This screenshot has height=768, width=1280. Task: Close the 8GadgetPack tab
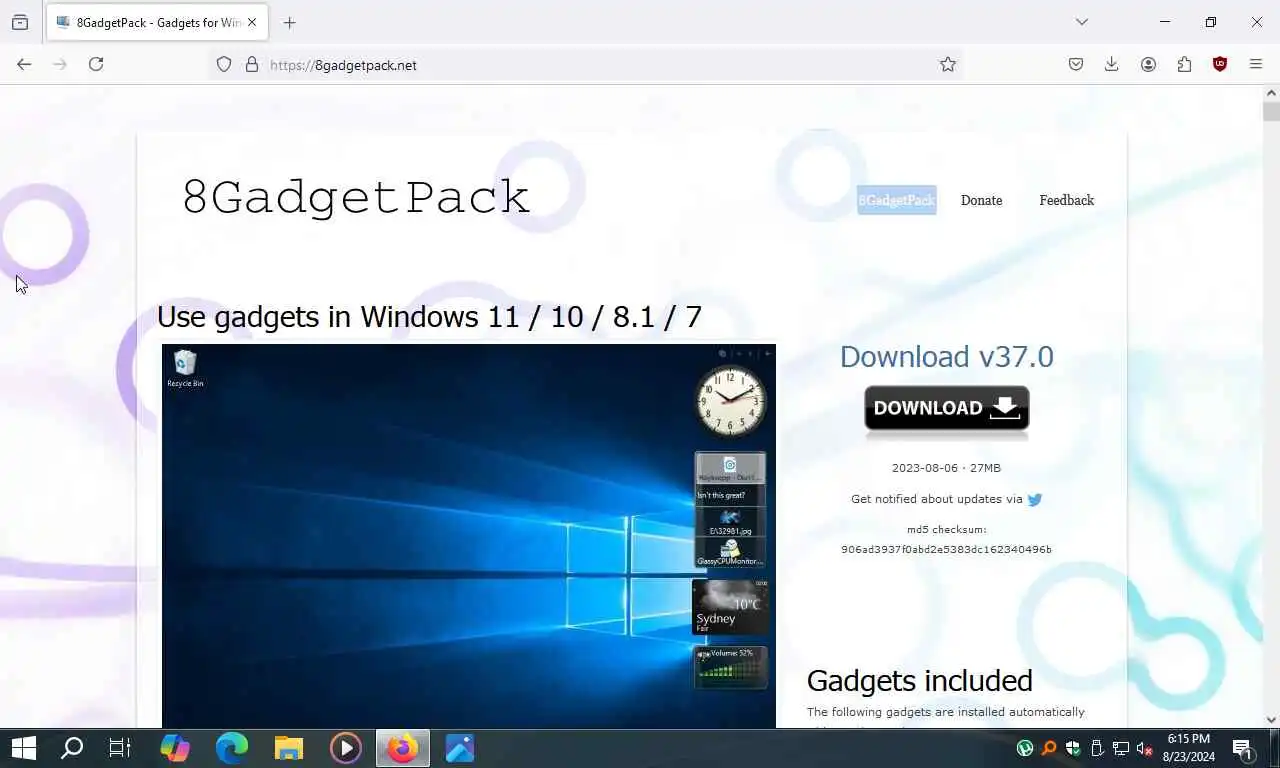coord(252,22)
